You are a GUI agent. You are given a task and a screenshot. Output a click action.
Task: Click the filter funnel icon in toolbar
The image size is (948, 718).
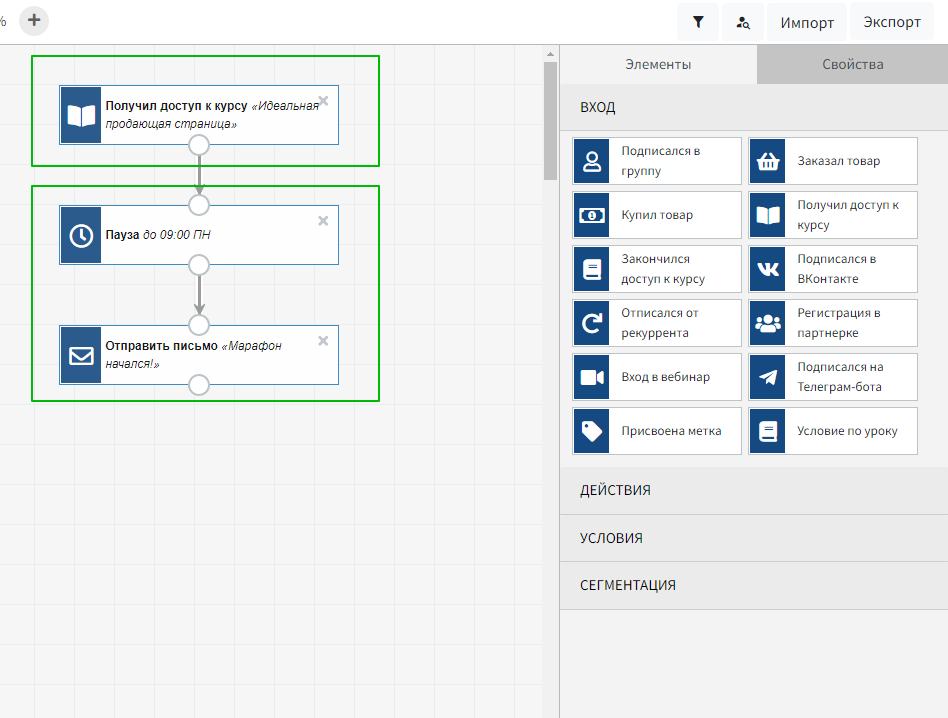tap(698, 22)
